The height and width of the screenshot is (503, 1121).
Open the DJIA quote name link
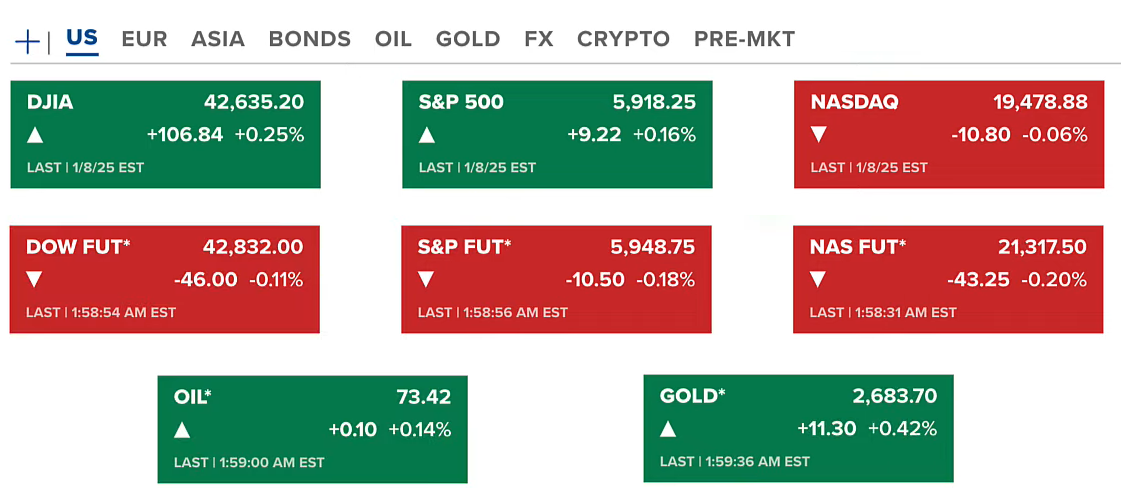(50, 102)
